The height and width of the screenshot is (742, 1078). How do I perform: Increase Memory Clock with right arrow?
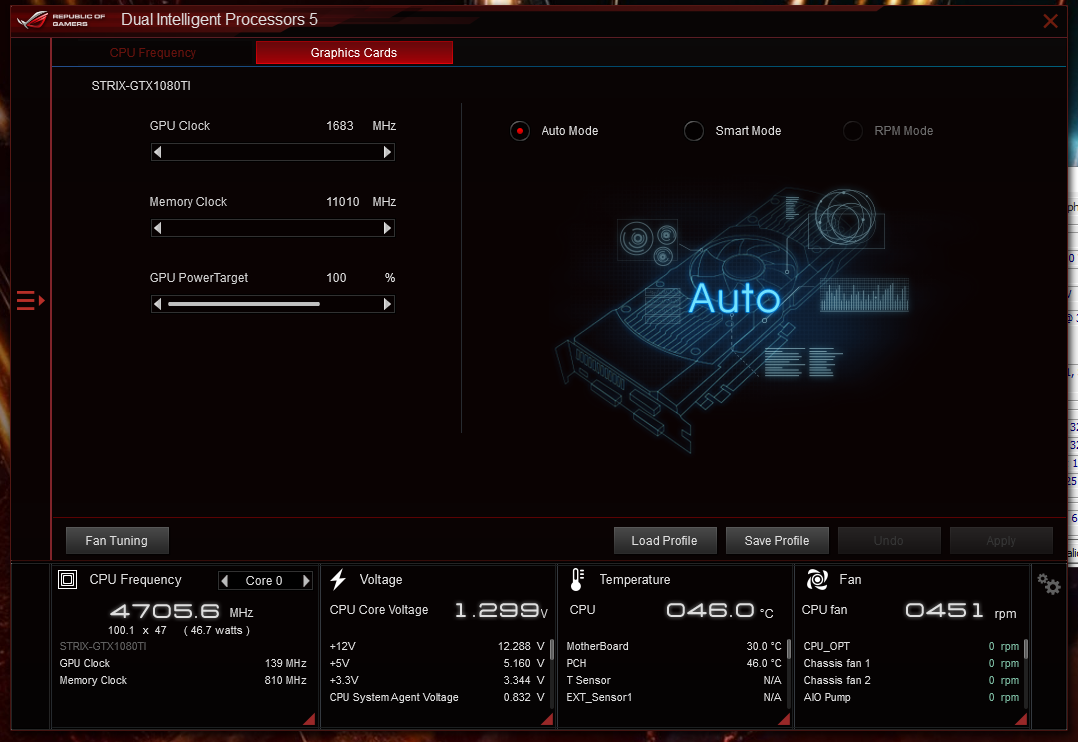click(388, 228)
